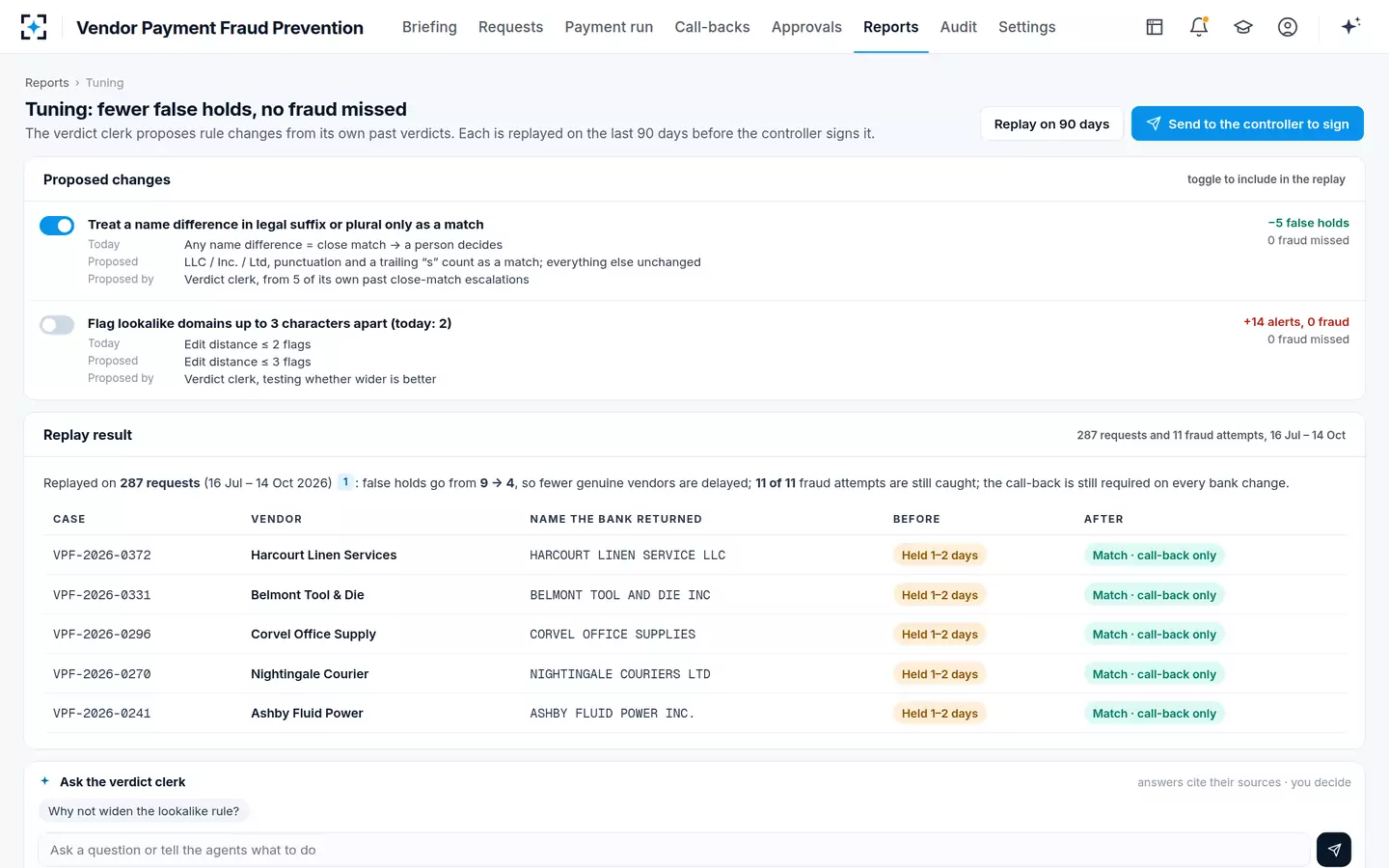
Task: Click Held 1–2 days badge for Corvel row
Action: click(940, 635)
